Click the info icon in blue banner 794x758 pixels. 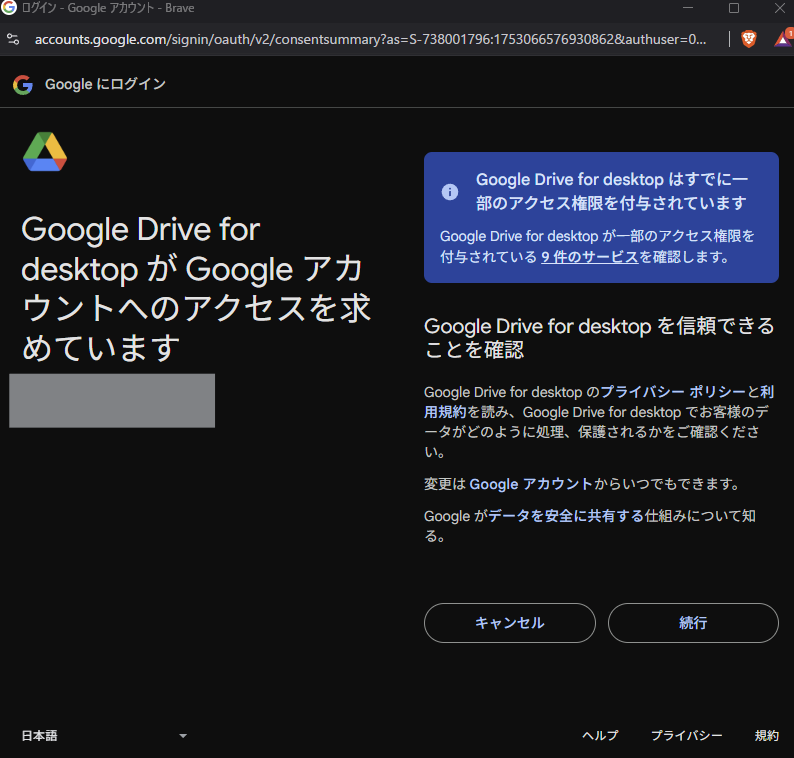click(x=451, y=191)
